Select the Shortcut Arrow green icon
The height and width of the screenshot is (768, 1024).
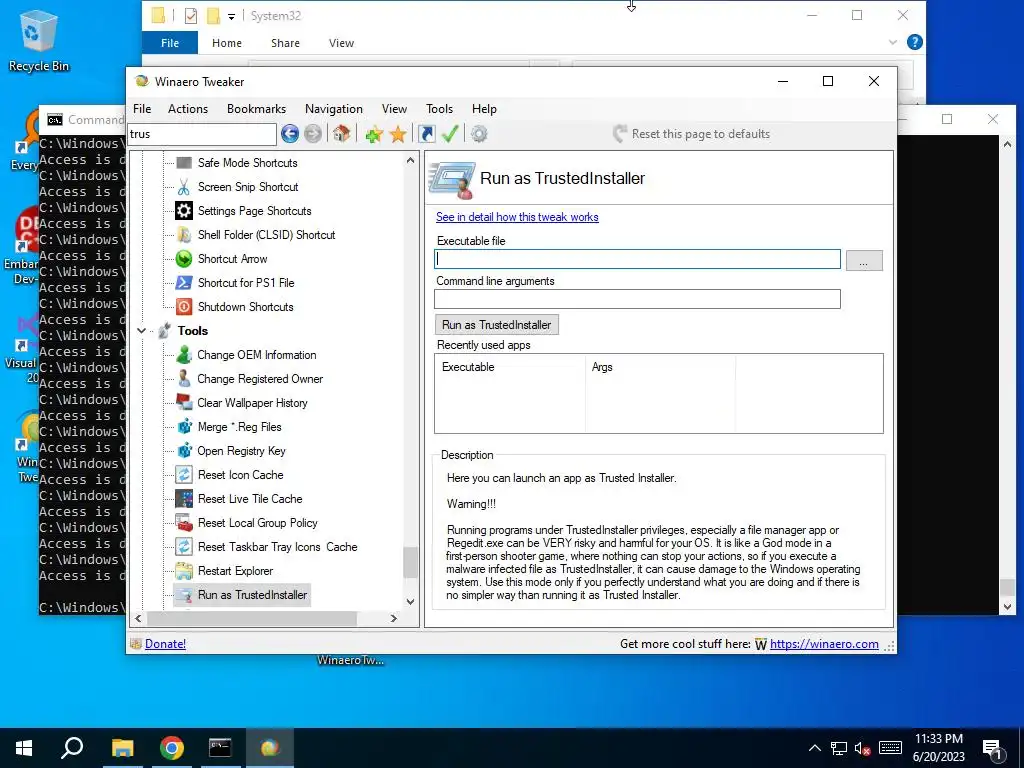pyautogui.click(x=184, y=259)
